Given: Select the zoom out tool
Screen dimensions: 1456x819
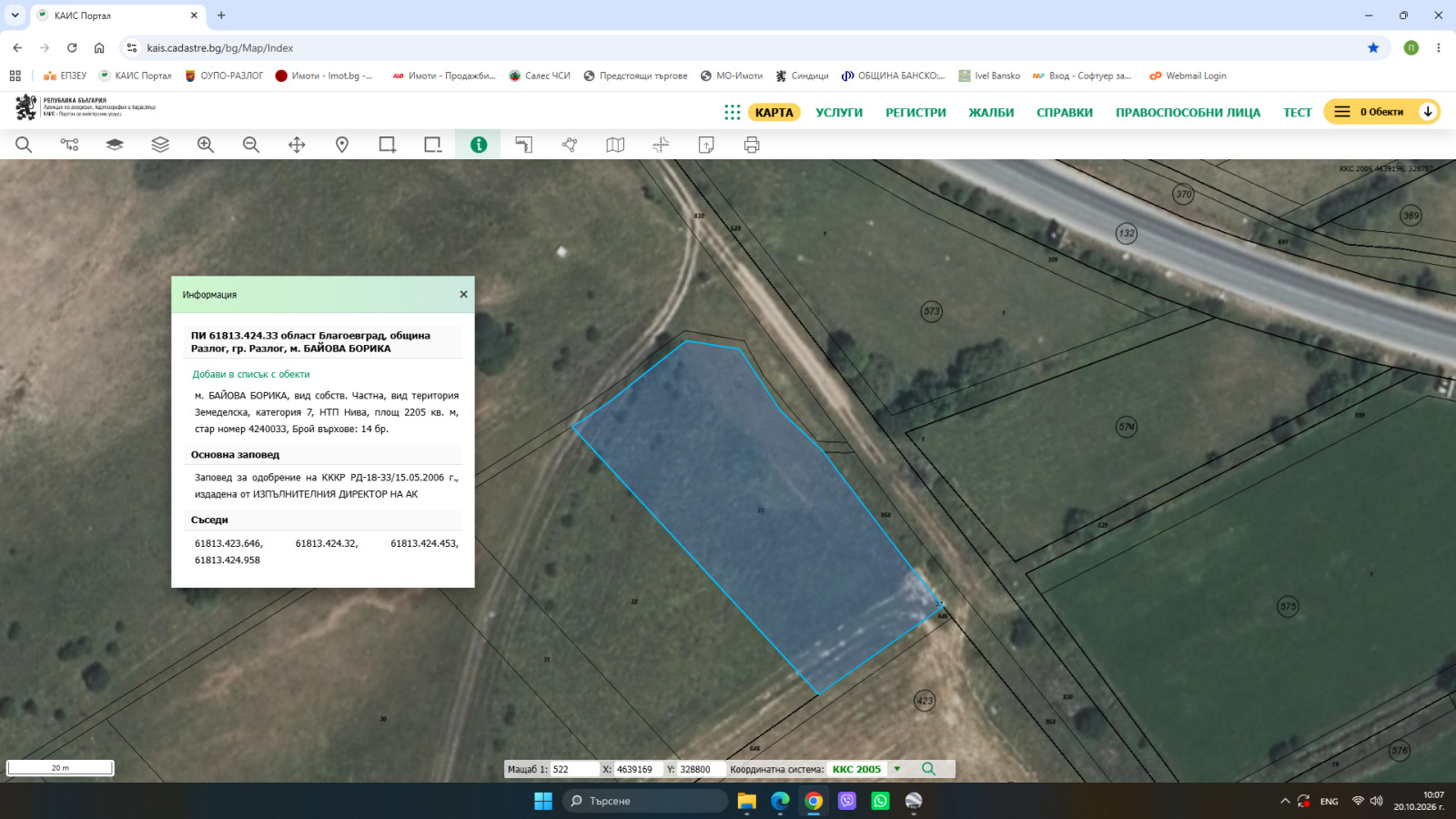Looking at the screenshot, I should (251, 145).
